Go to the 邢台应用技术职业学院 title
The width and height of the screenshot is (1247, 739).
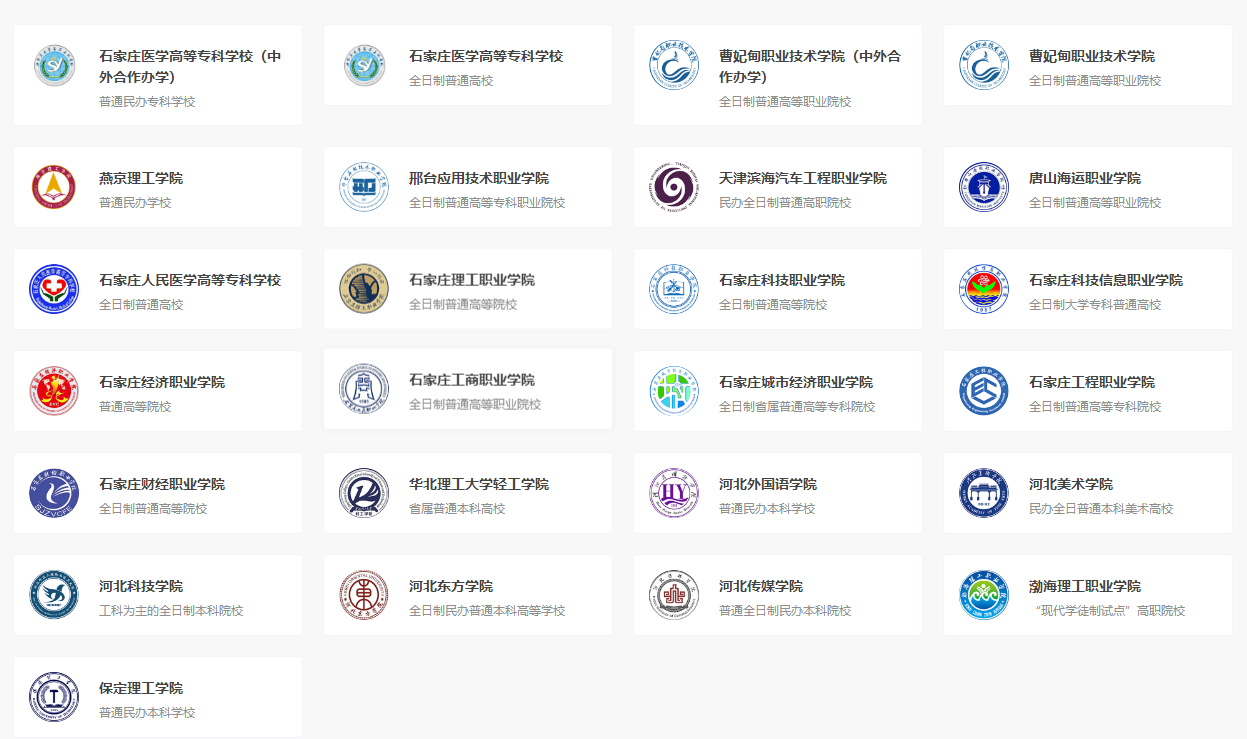479,178
